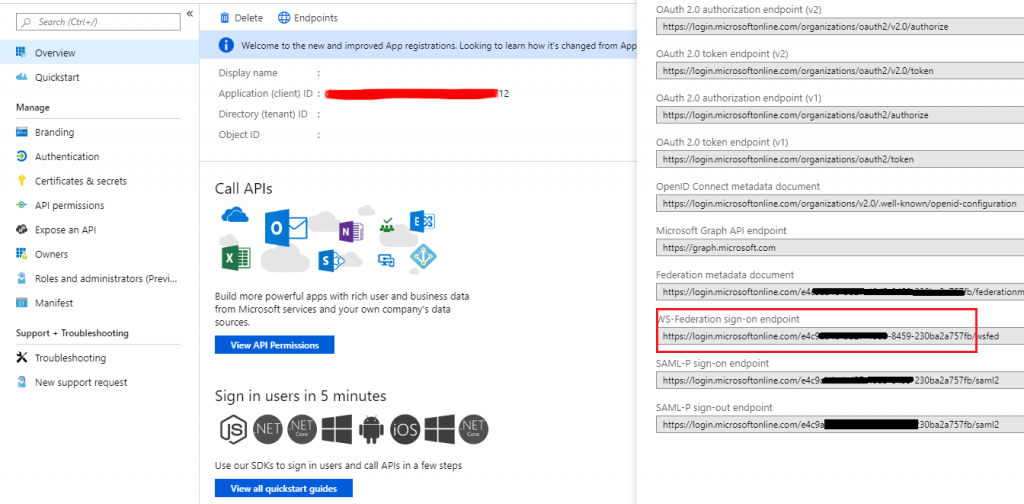Click the Quickstart cloud icon in the sidebar

coord(21,77)
